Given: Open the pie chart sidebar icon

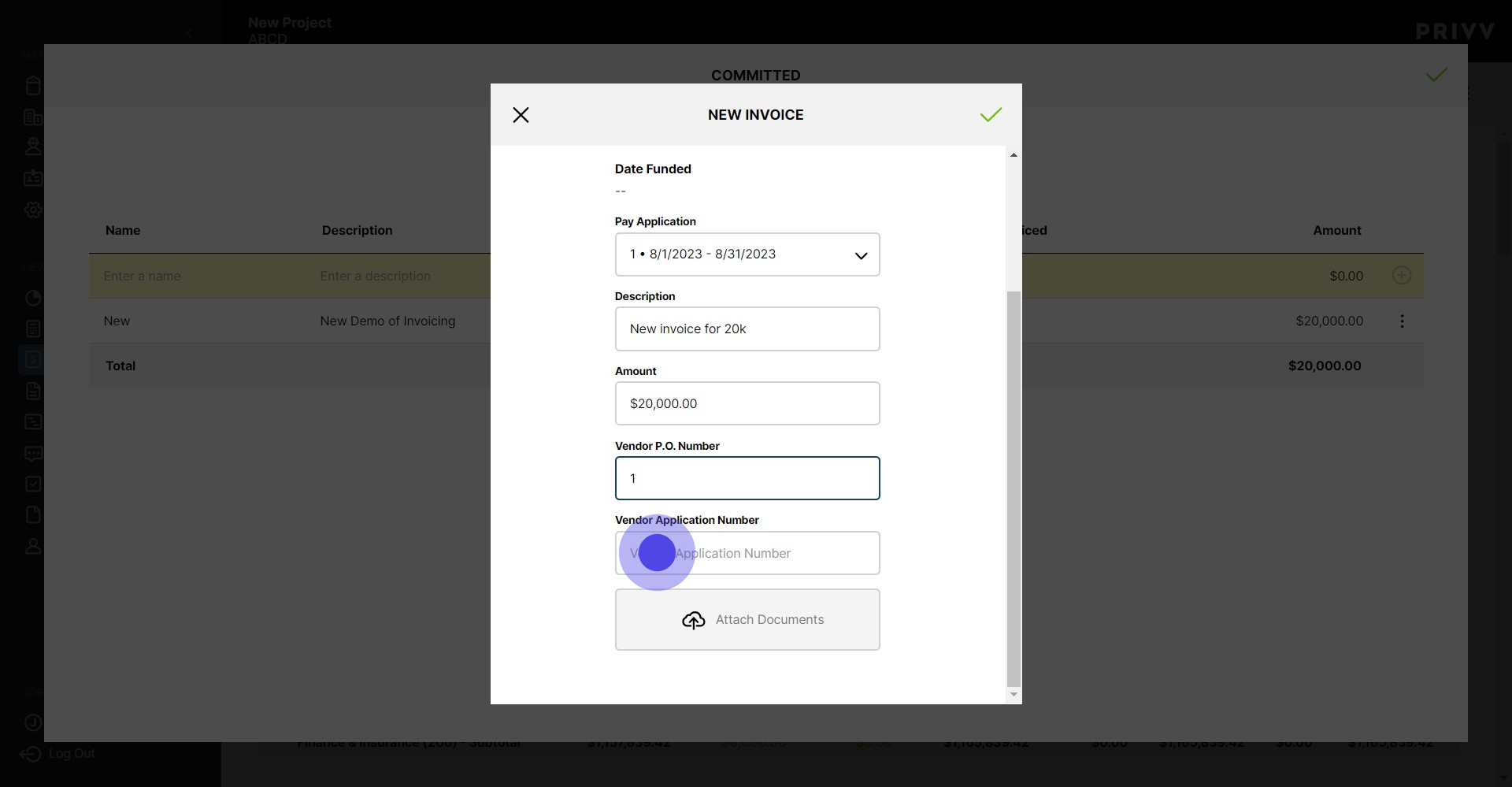Looking at the screenshot, I should click(x=33, y=299).
